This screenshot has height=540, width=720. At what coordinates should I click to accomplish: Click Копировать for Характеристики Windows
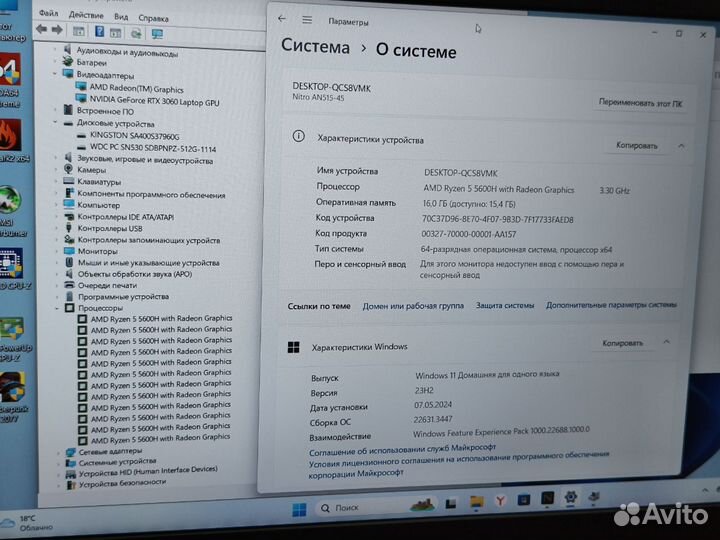click(622, 343)
